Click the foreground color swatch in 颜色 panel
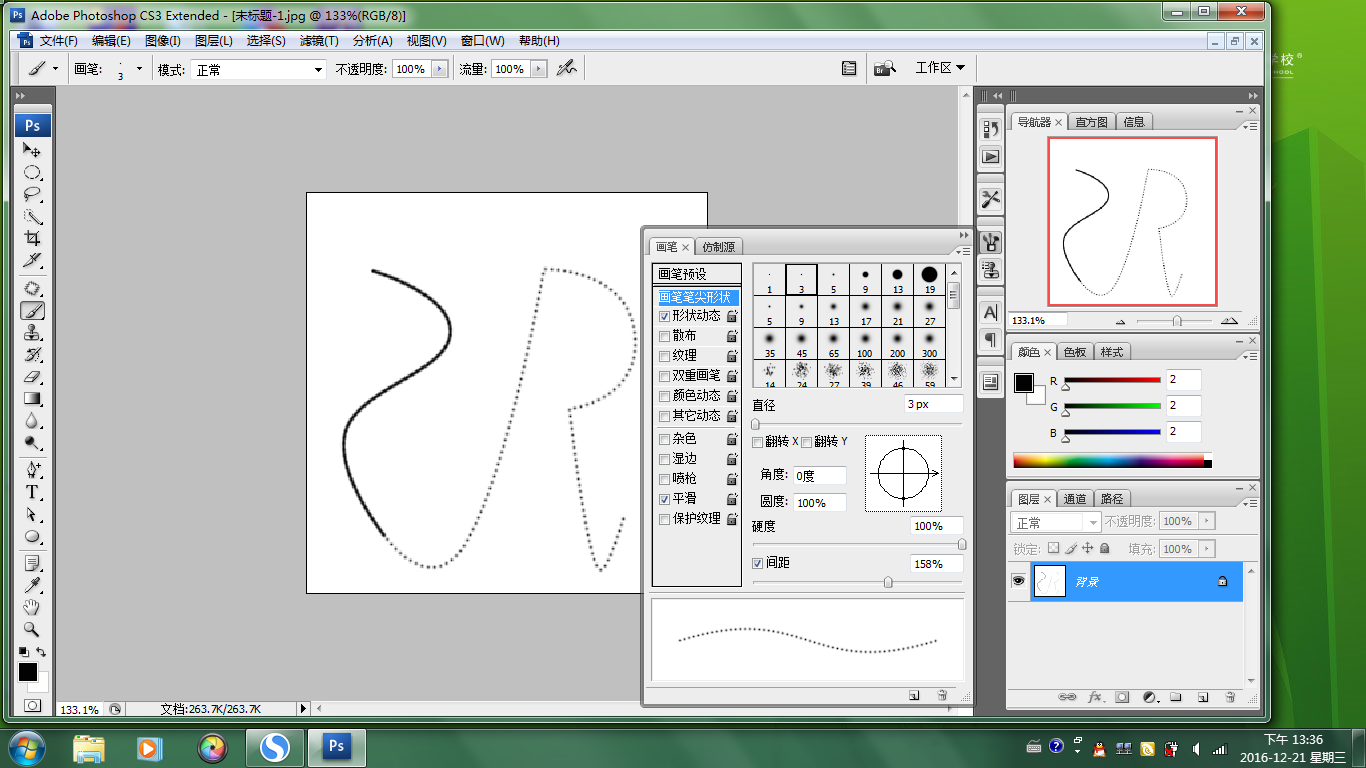This screenshot has width=1366, height=768. point(1024,383)
